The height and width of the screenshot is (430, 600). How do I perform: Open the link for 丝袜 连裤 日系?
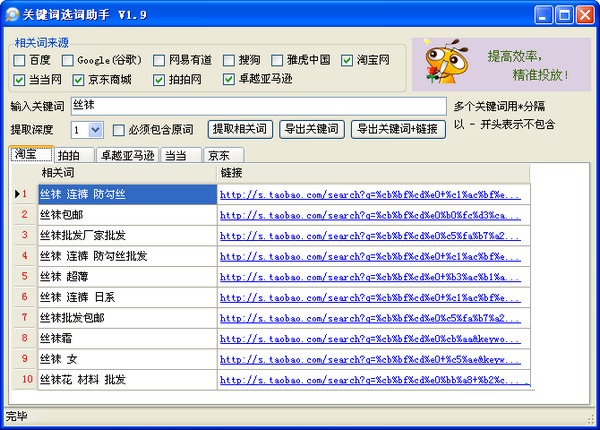[x=370, y=298]
